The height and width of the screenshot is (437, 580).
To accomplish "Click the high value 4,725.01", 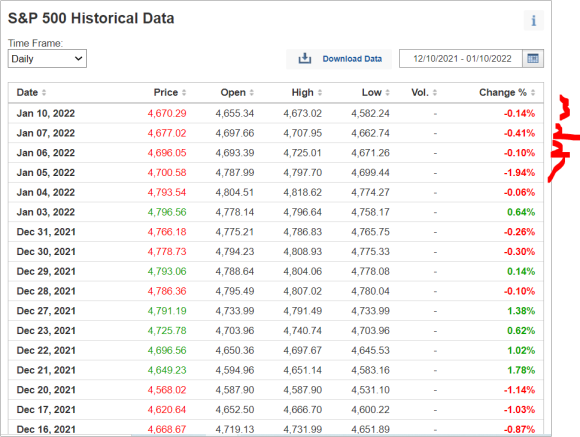I will 303,153.
